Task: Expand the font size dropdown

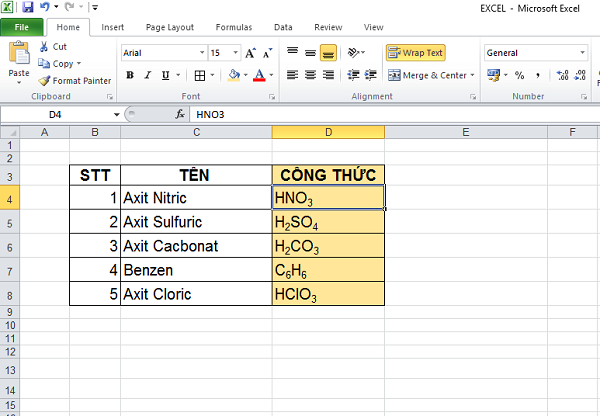Action: click(232, 52)
